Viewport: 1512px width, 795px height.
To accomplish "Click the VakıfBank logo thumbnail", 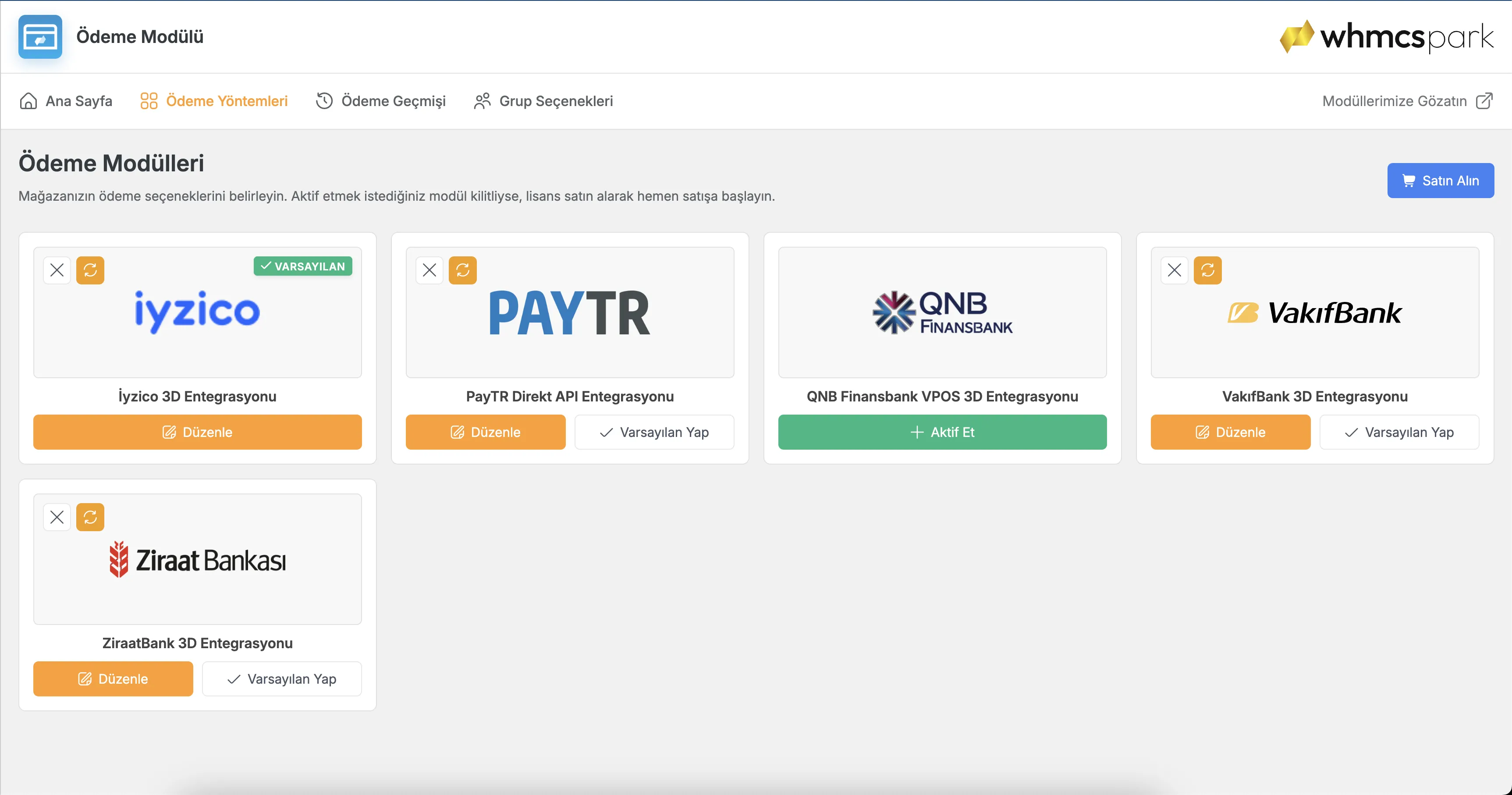I will click(1315, 312).
